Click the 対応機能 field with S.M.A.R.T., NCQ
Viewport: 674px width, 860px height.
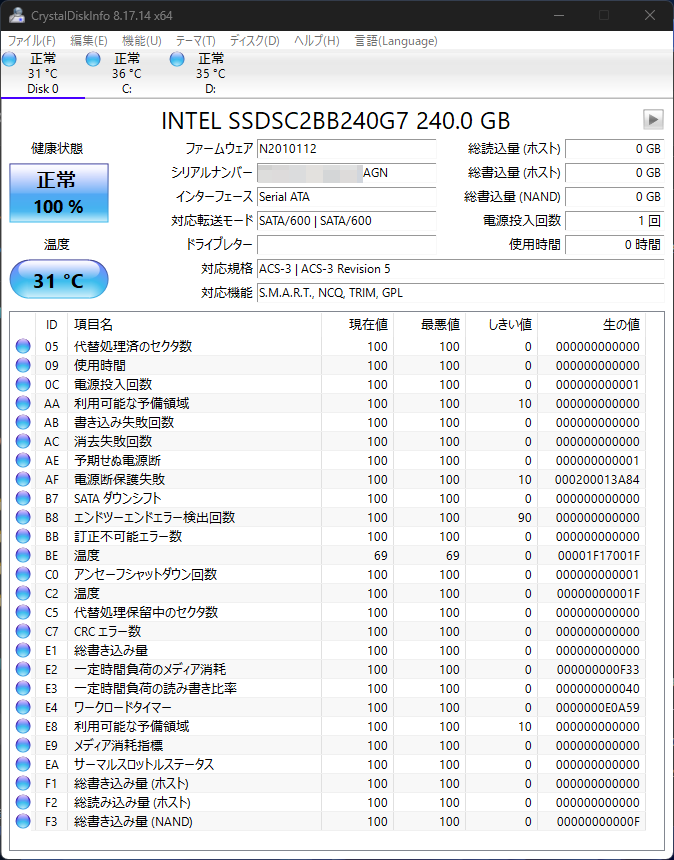pyautogui.click(x=461, y=293)
